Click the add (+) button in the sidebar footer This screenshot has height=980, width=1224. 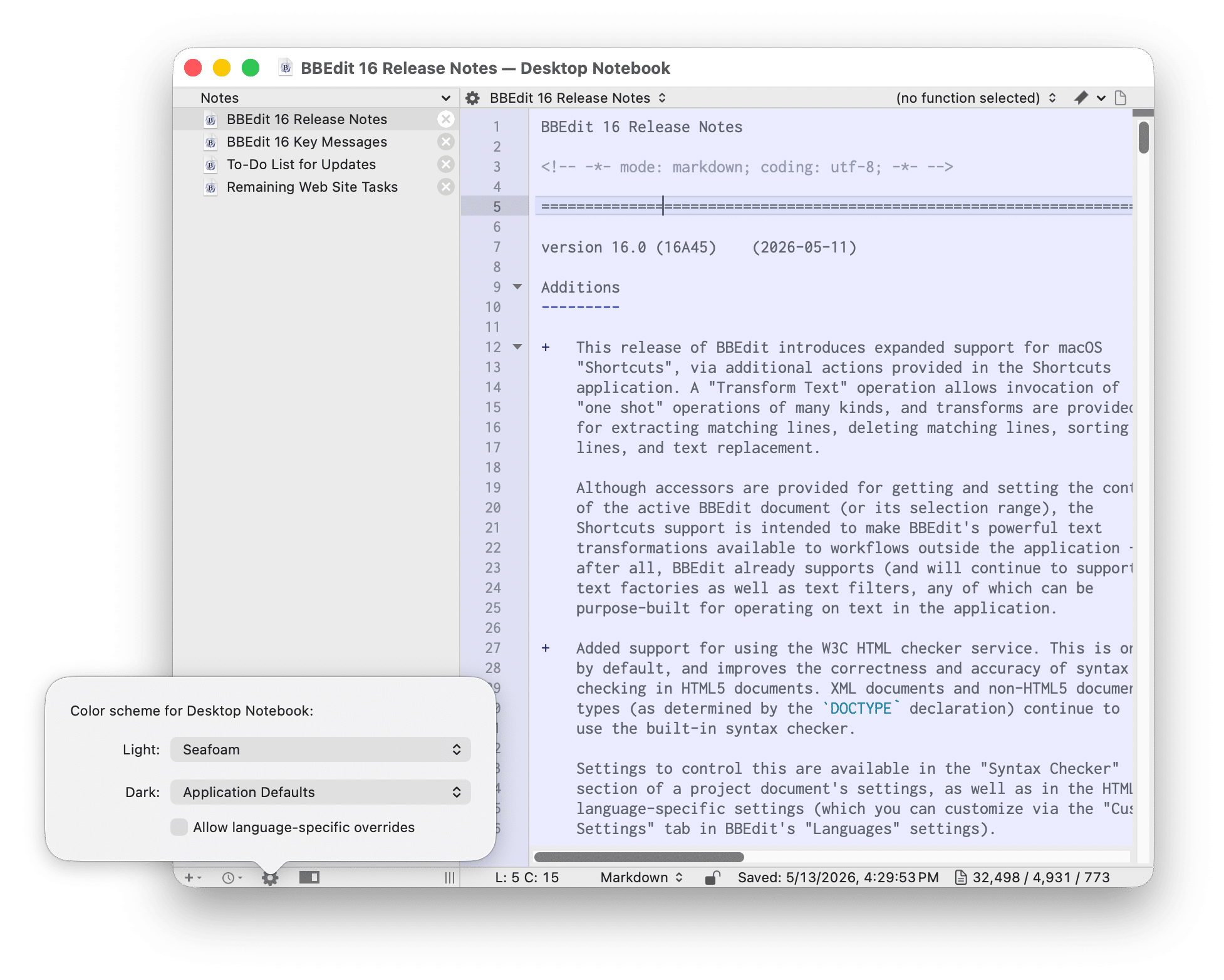(192, 878)
